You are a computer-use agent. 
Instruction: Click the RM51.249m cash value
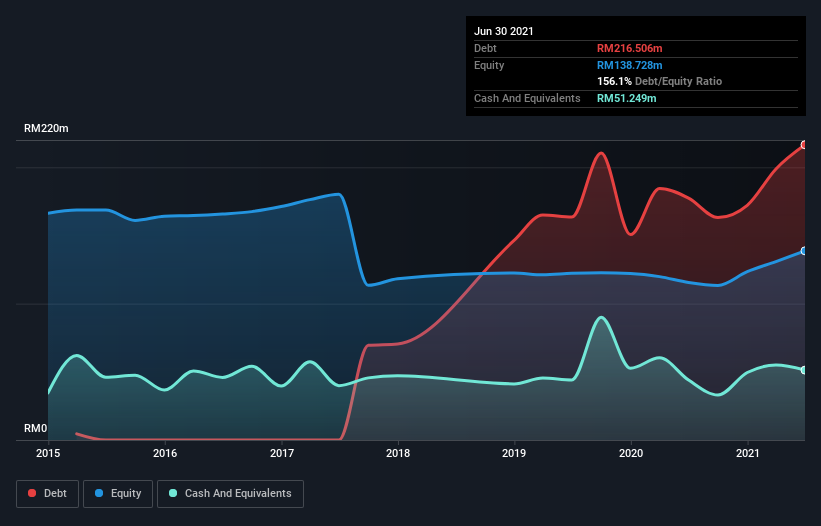coord(626,98)
